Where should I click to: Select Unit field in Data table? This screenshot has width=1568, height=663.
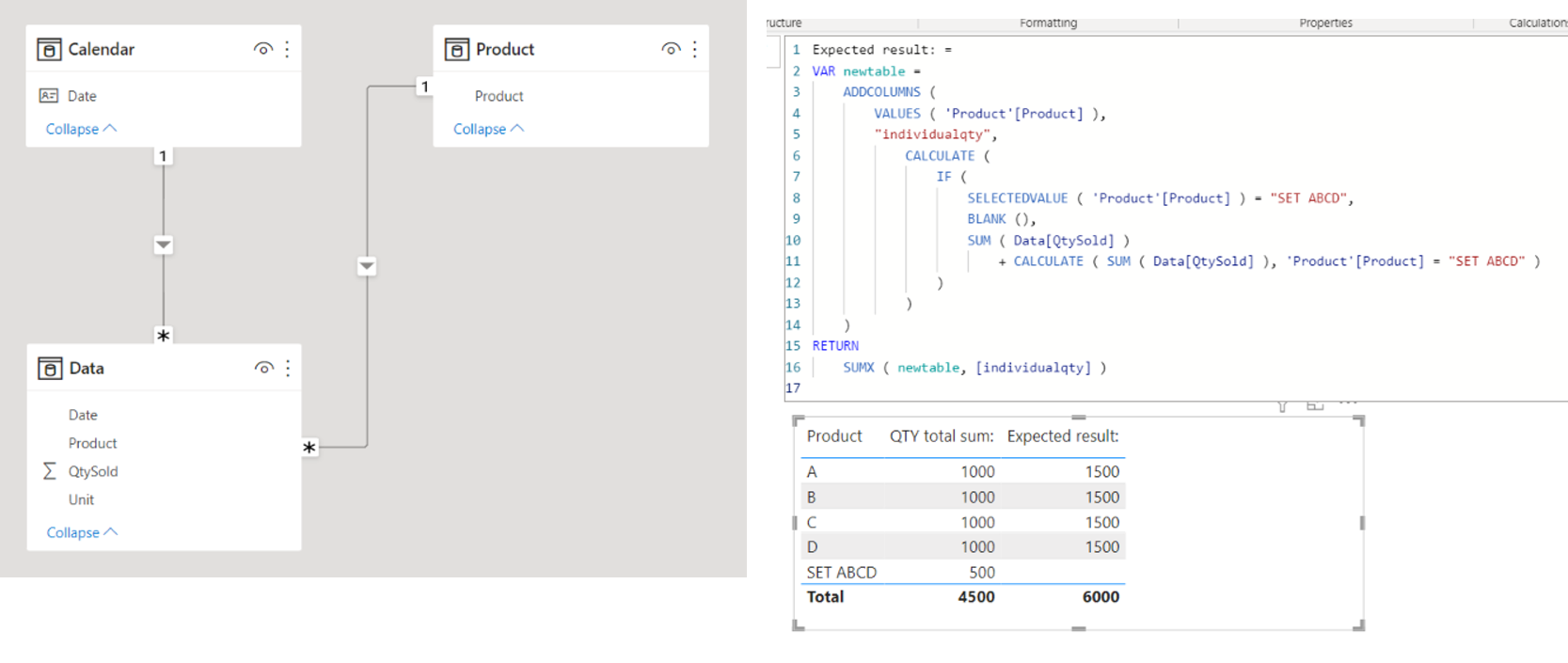point(81,499)
